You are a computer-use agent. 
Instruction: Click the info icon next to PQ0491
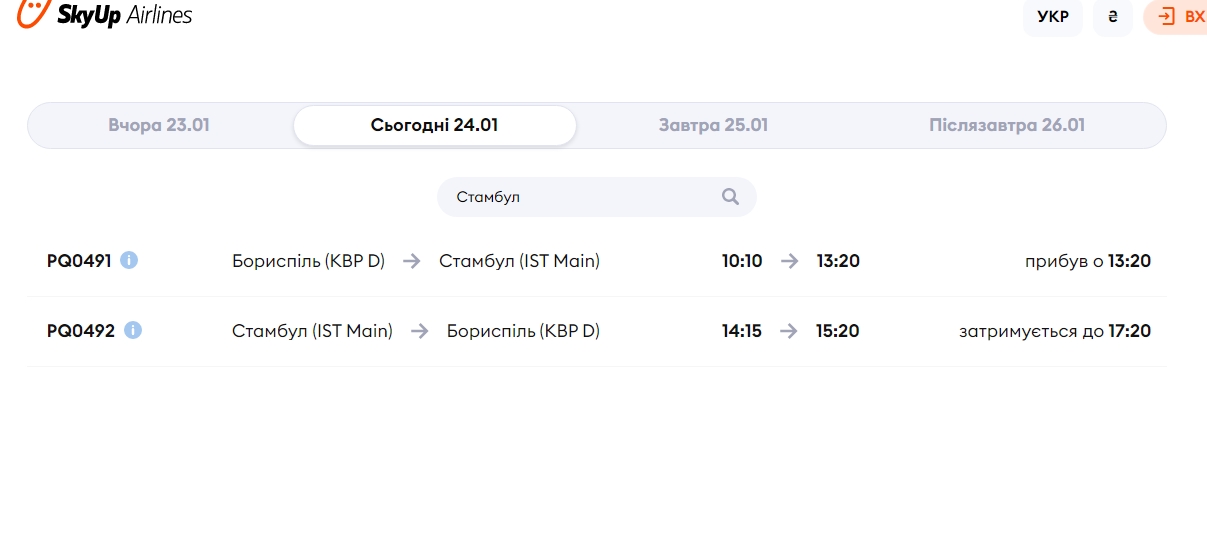click(129, 260)
